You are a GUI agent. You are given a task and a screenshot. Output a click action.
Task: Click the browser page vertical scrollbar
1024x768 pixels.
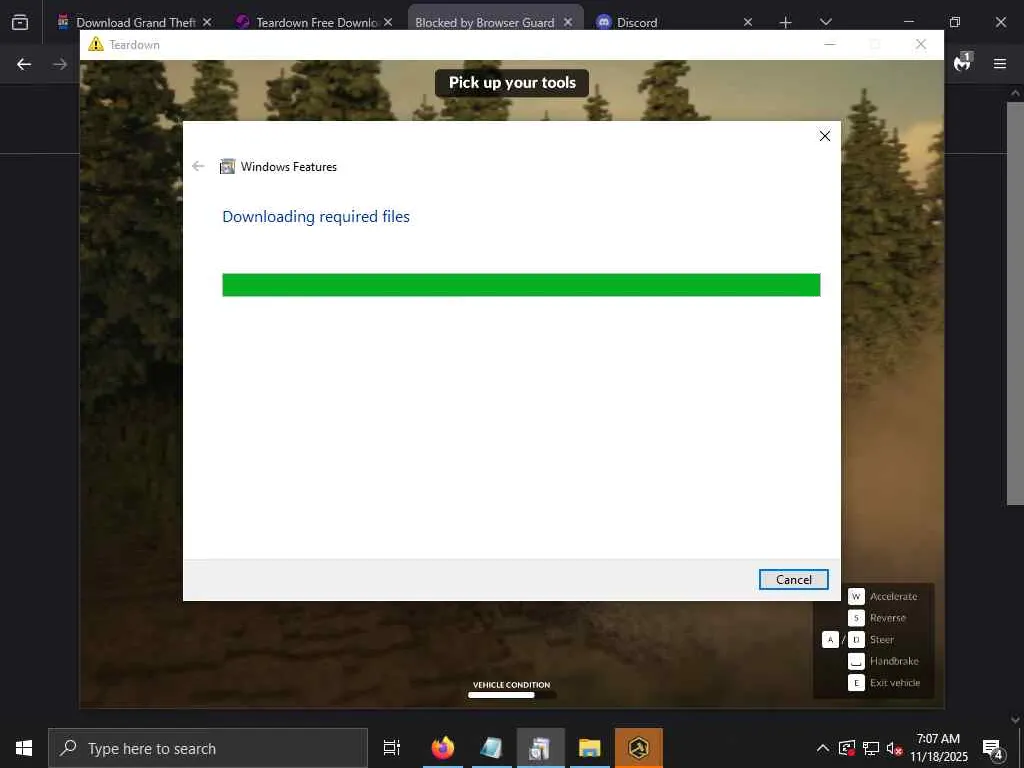[1015, 304]
